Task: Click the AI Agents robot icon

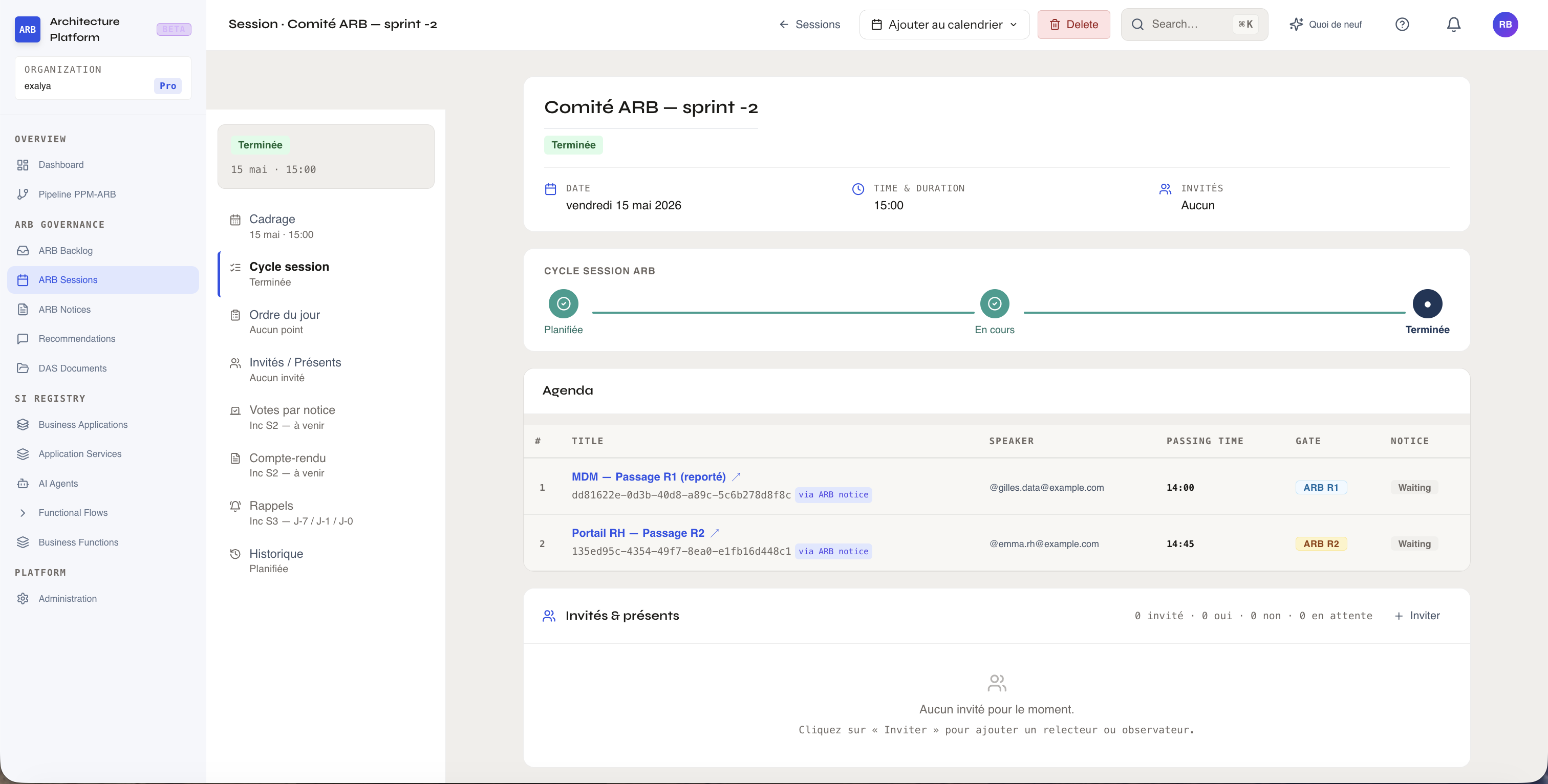Action: pos(23,484)
